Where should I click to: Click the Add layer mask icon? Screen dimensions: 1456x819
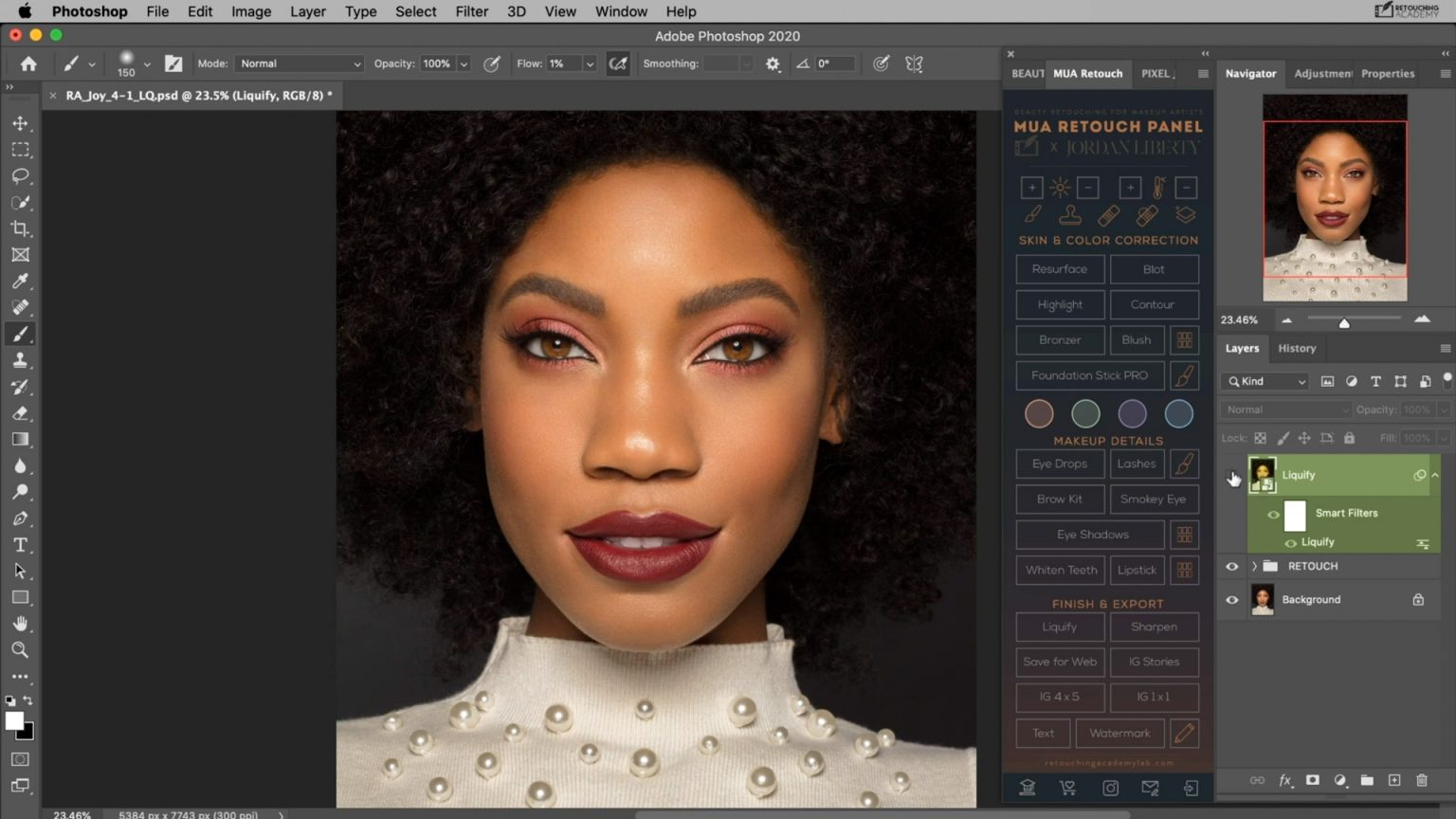(1313, 780)
